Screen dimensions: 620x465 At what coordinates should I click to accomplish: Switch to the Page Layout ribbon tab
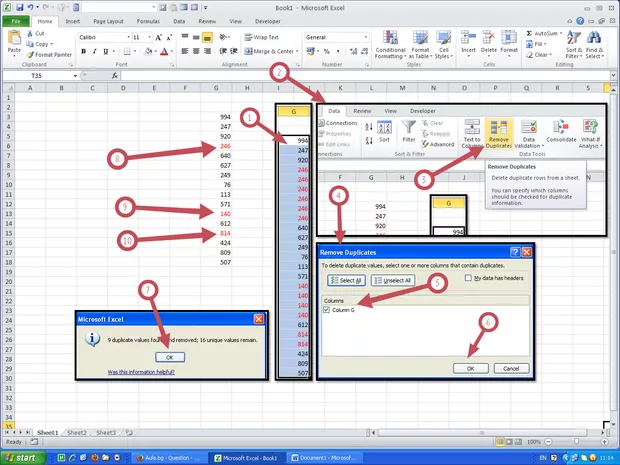click(x=108, y=21)
